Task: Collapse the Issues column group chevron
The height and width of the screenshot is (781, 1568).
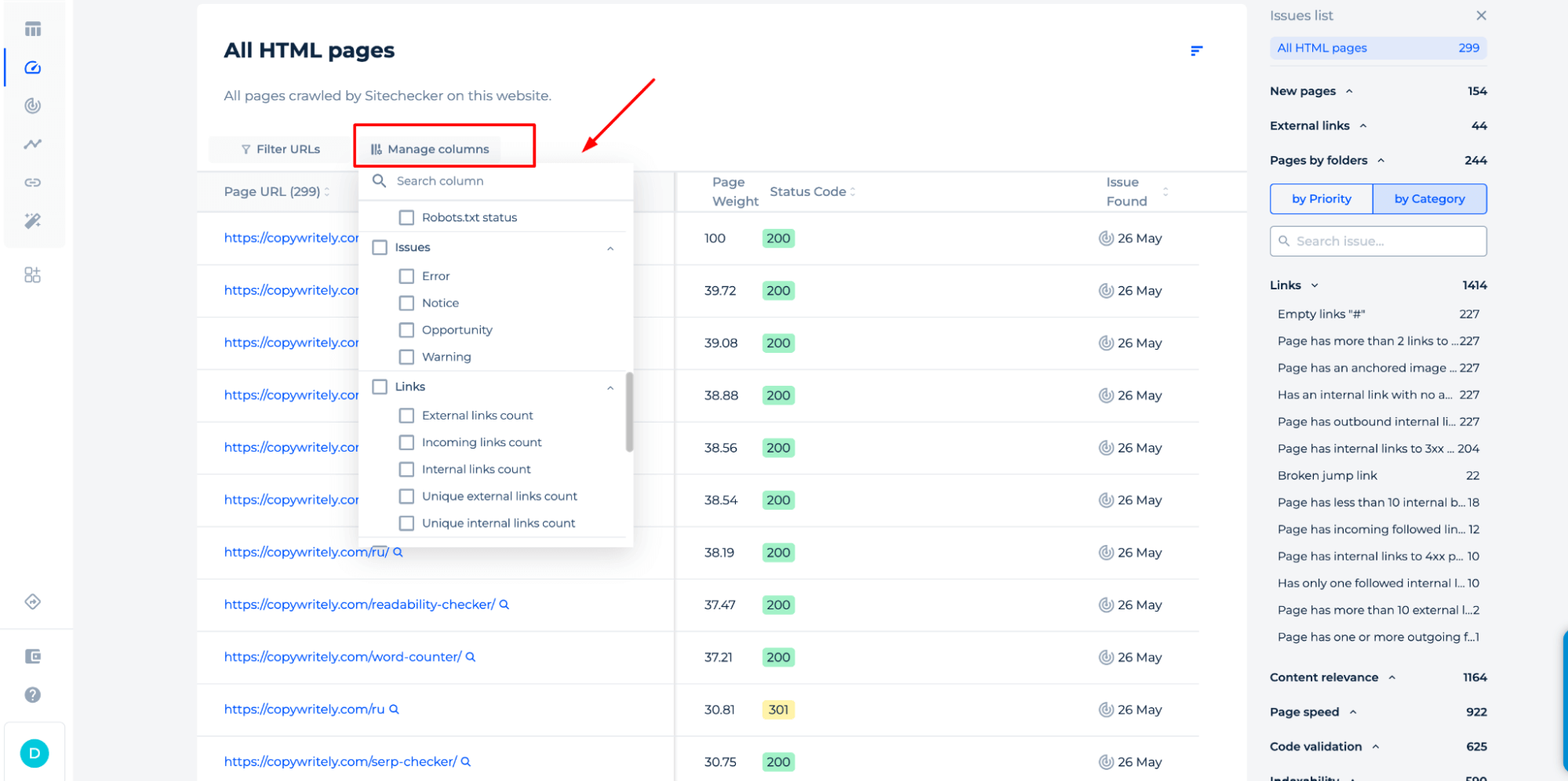Action: coord(610,249)
